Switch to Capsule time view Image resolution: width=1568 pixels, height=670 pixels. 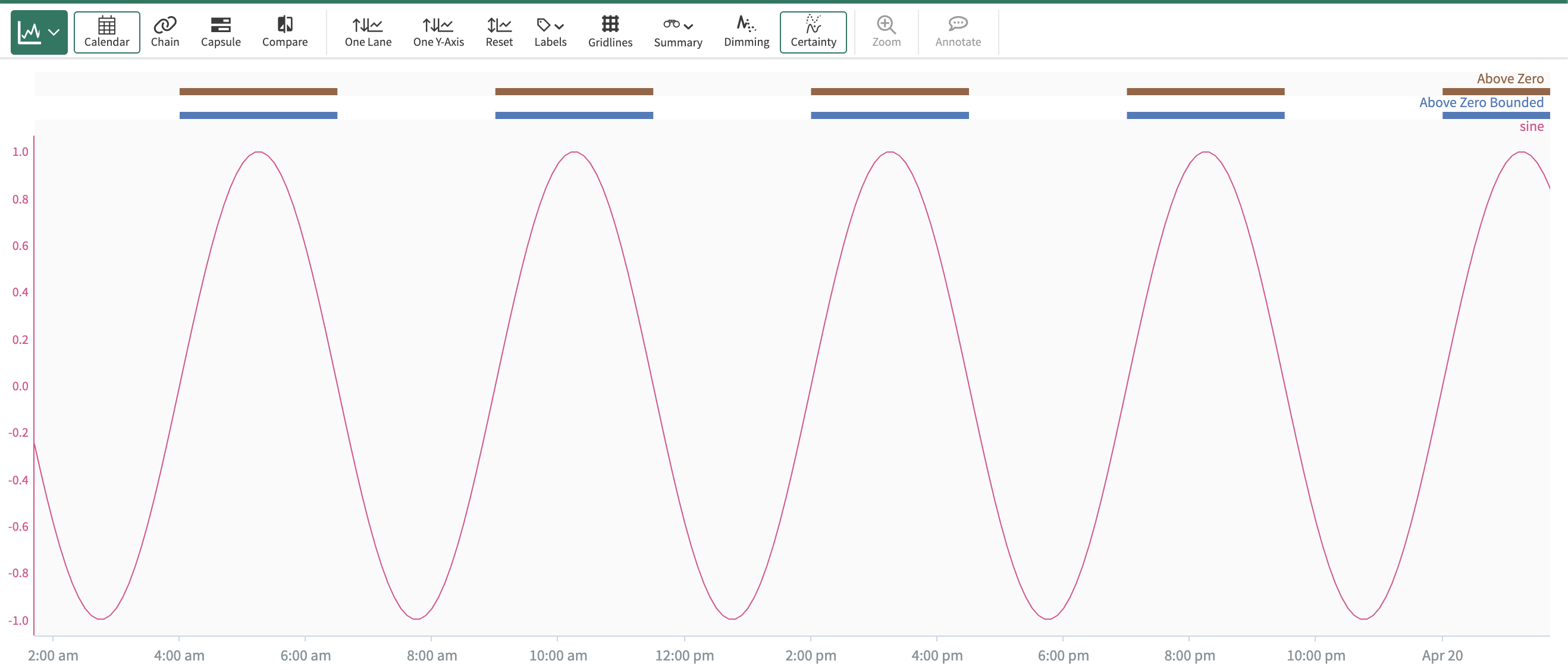point(220,32)
